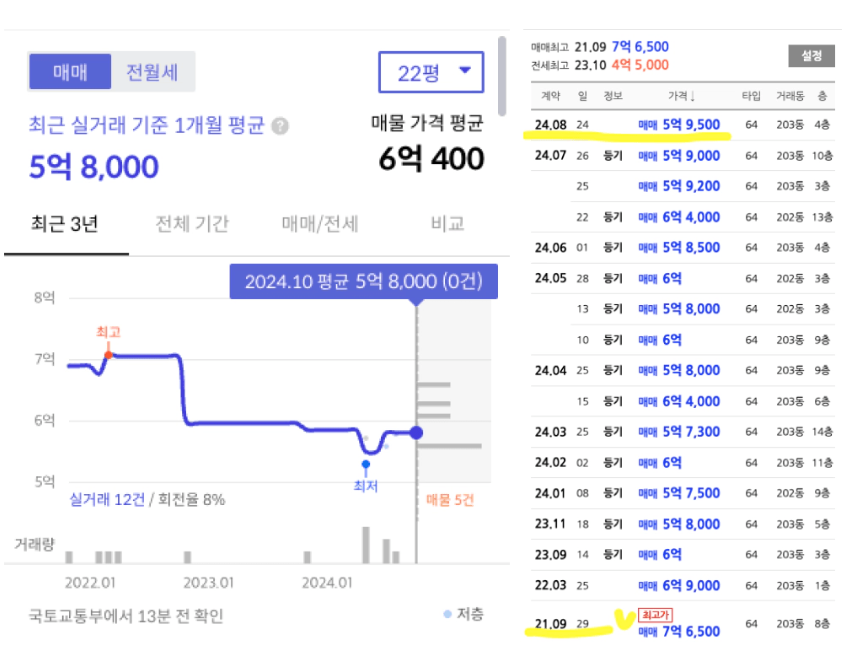The height and width of the screenshot is (668, 854).
Task: Open the 22평 size dropdown
Action: (431, 72)
